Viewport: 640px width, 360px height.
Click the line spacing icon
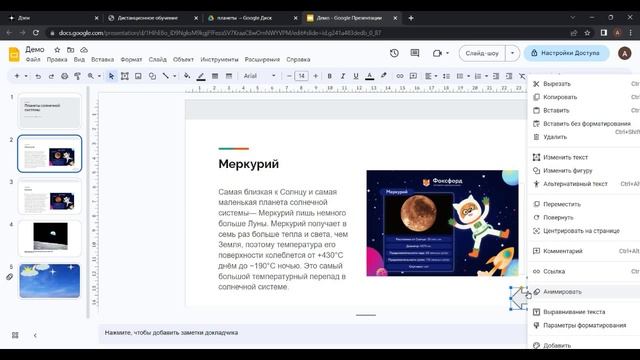click(446, 76)
